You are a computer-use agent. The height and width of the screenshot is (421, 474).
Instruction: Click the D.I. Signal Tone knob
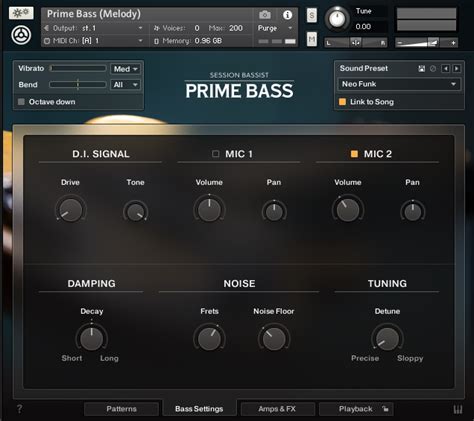[x=136, y=212]
